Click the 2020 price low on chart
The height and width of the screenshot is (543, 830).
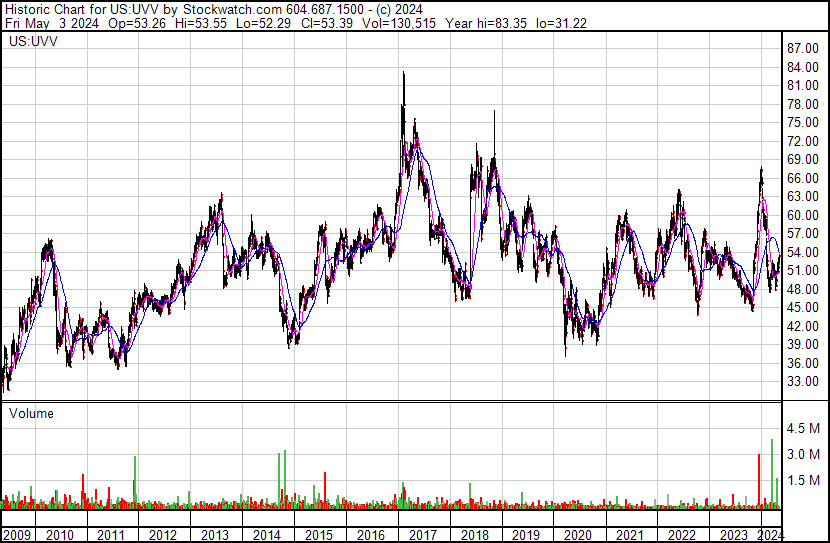(x=566, y=352)
